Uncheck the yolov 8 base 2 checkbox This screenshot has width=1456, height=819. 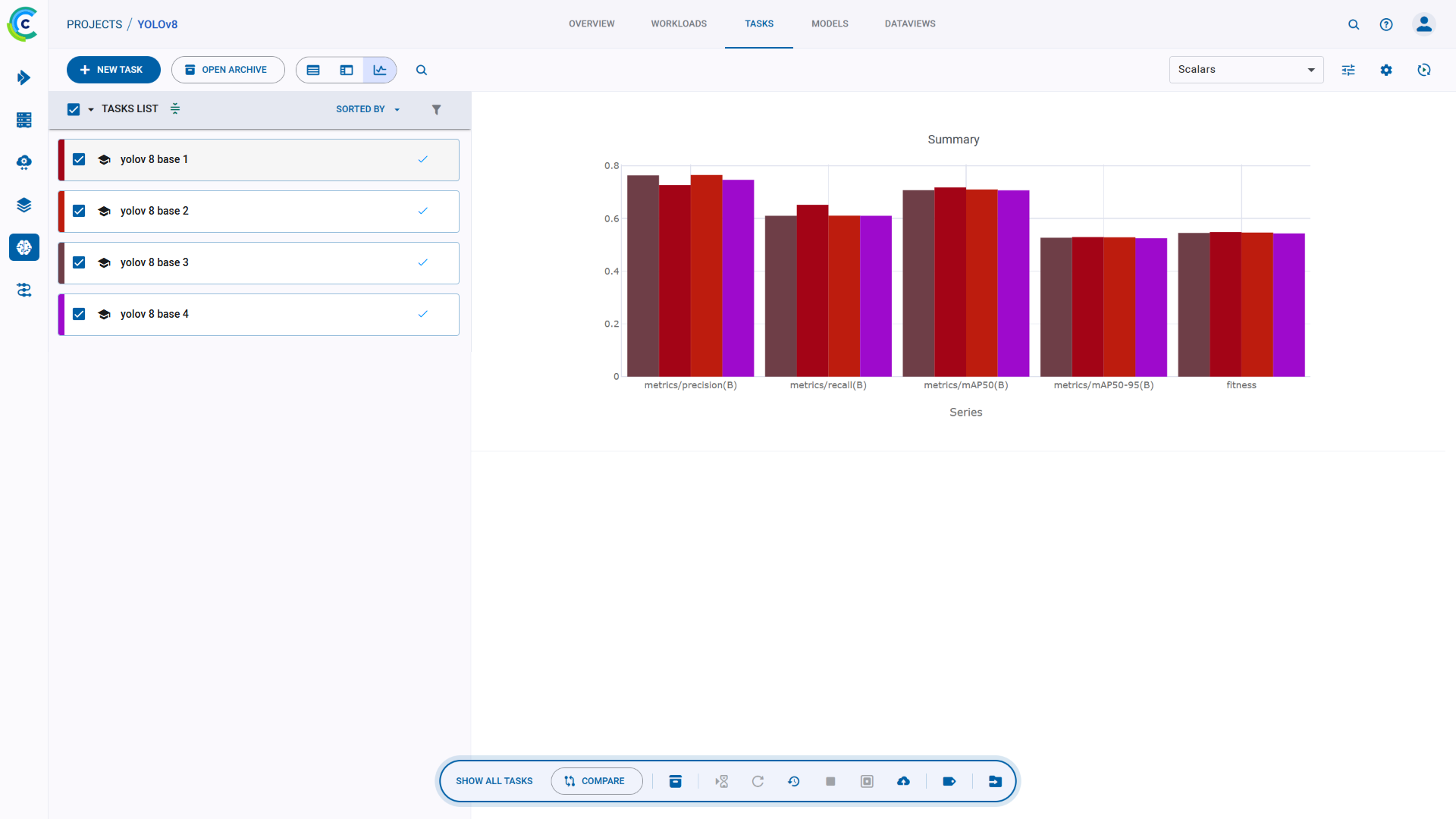(79, 211)
